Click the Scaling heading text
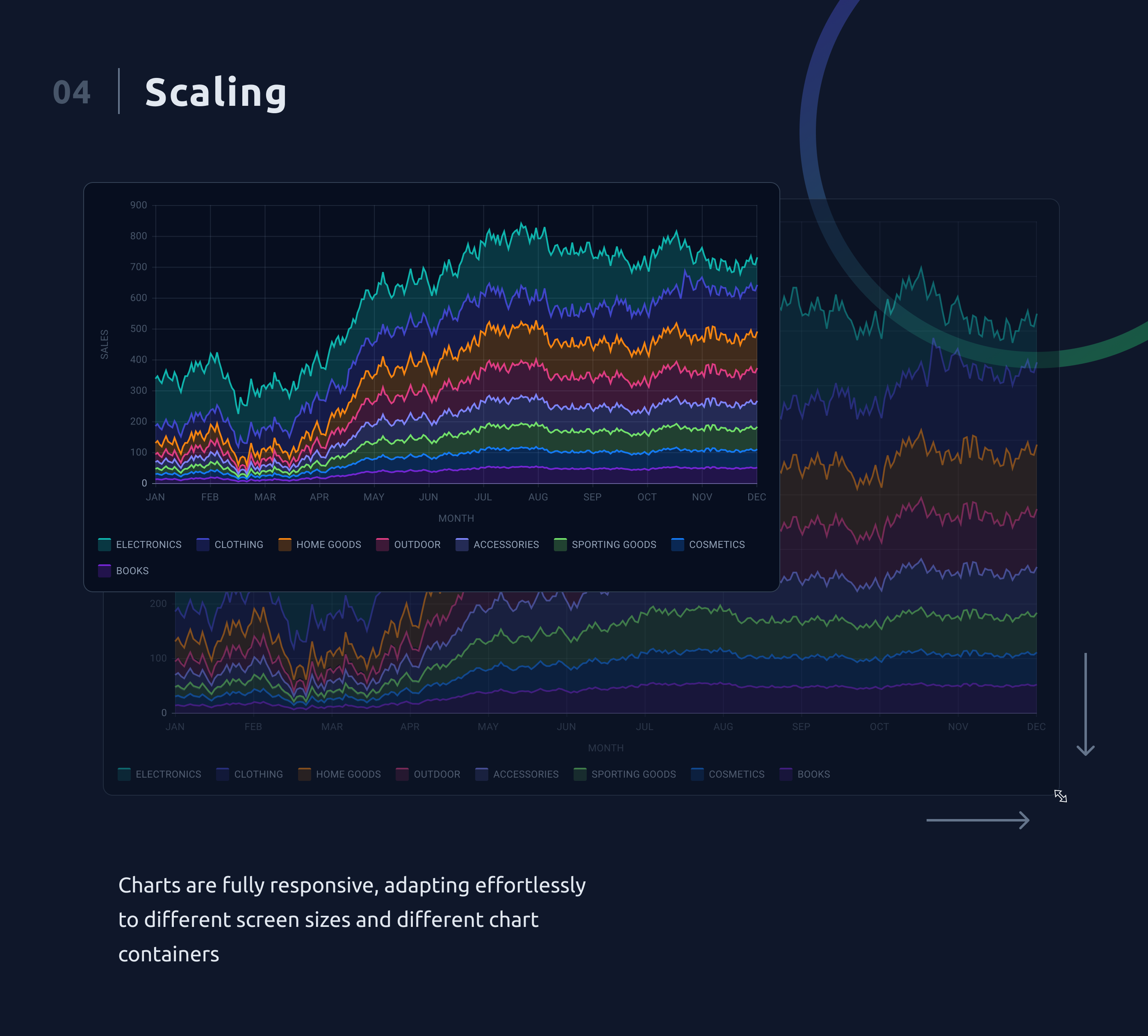 pyautogui.click(x=216, y=93)
